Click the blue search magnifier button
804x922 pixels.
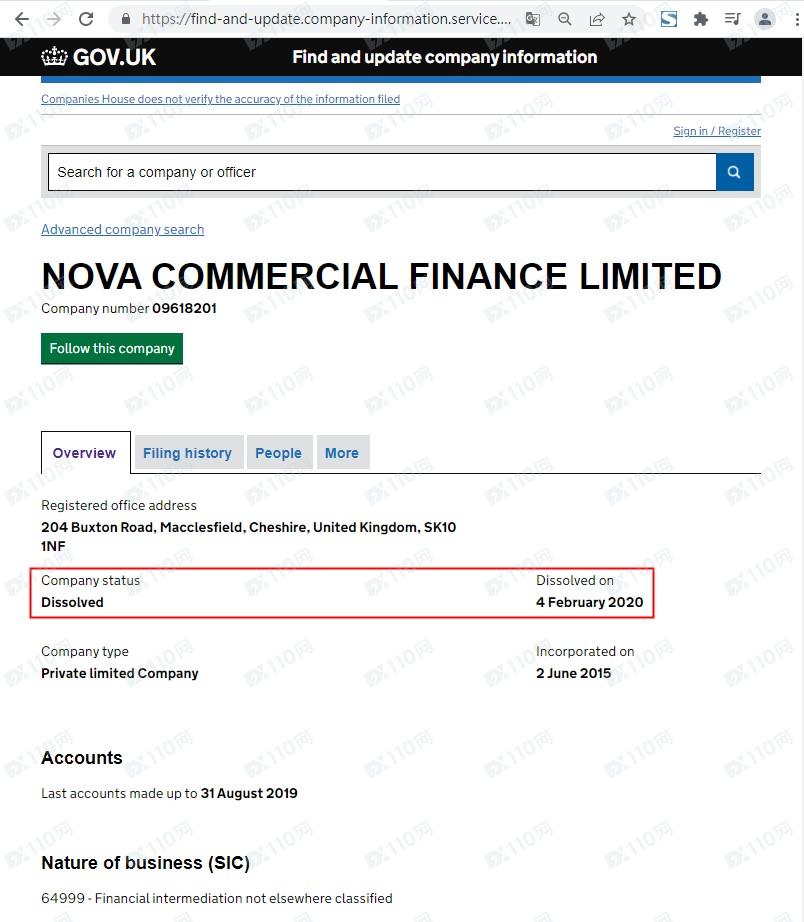735,172
